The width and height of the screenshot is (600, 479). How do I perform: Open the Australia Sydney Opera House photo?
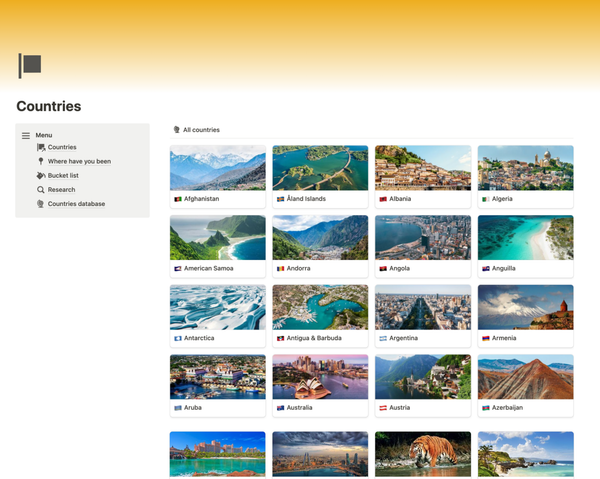pyautogui.click(x=320, y=376)
